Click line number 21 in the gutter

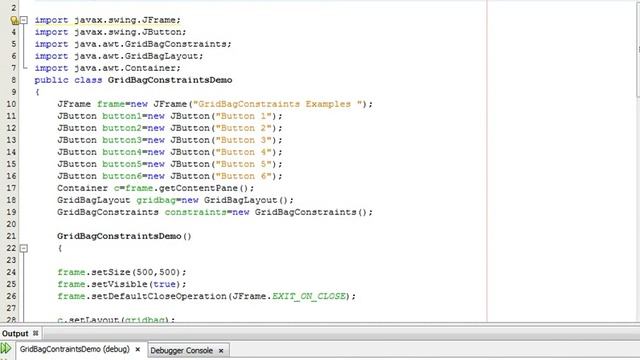(x=11, y=236)
